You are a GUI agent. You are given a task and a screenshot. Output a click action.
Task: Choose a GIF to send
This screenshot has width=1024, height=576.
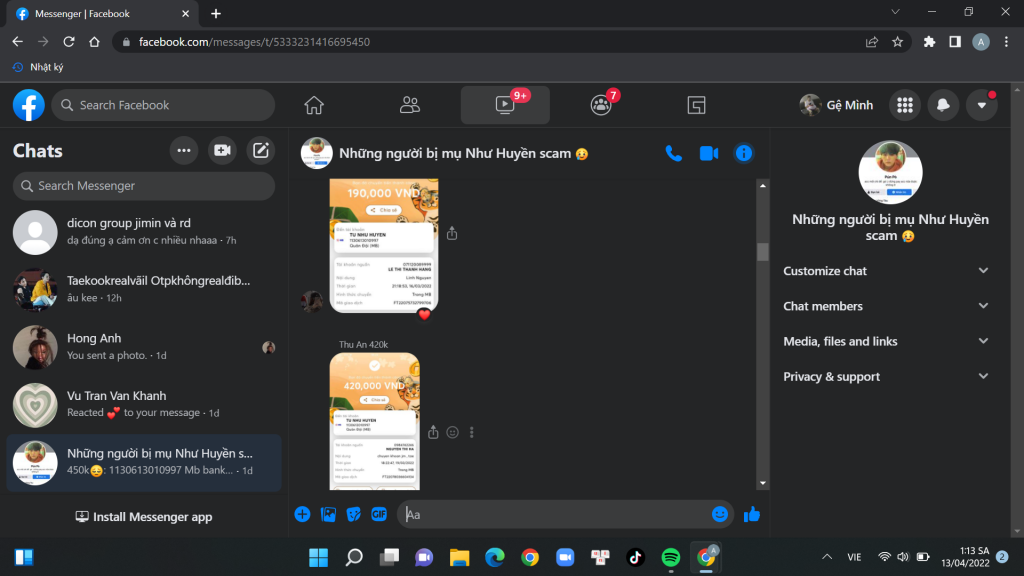379,514
